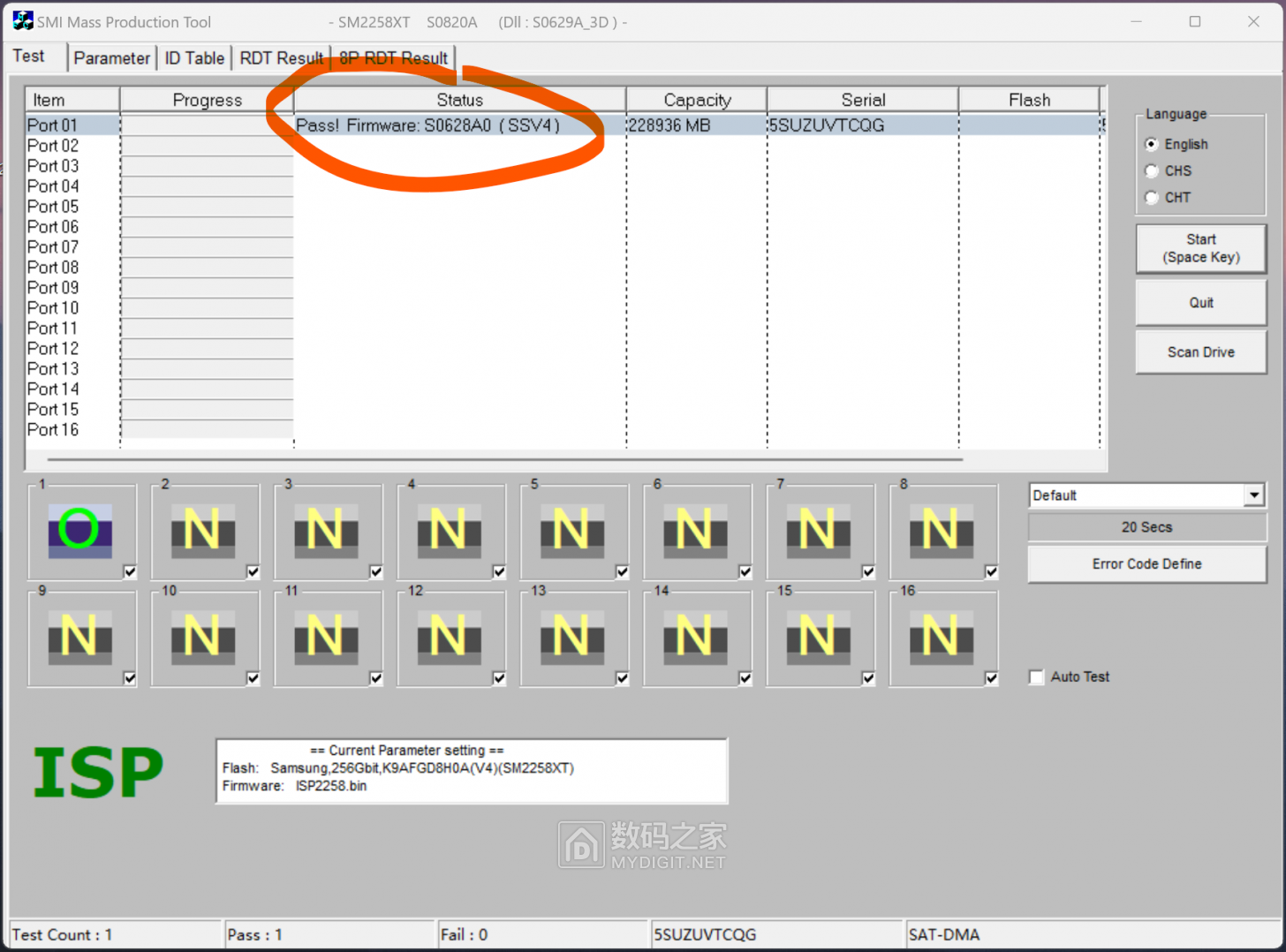Viewport: 1286px width, 952px height.
Task: Click the Flash column header
Action: [x=1029, y=100]
